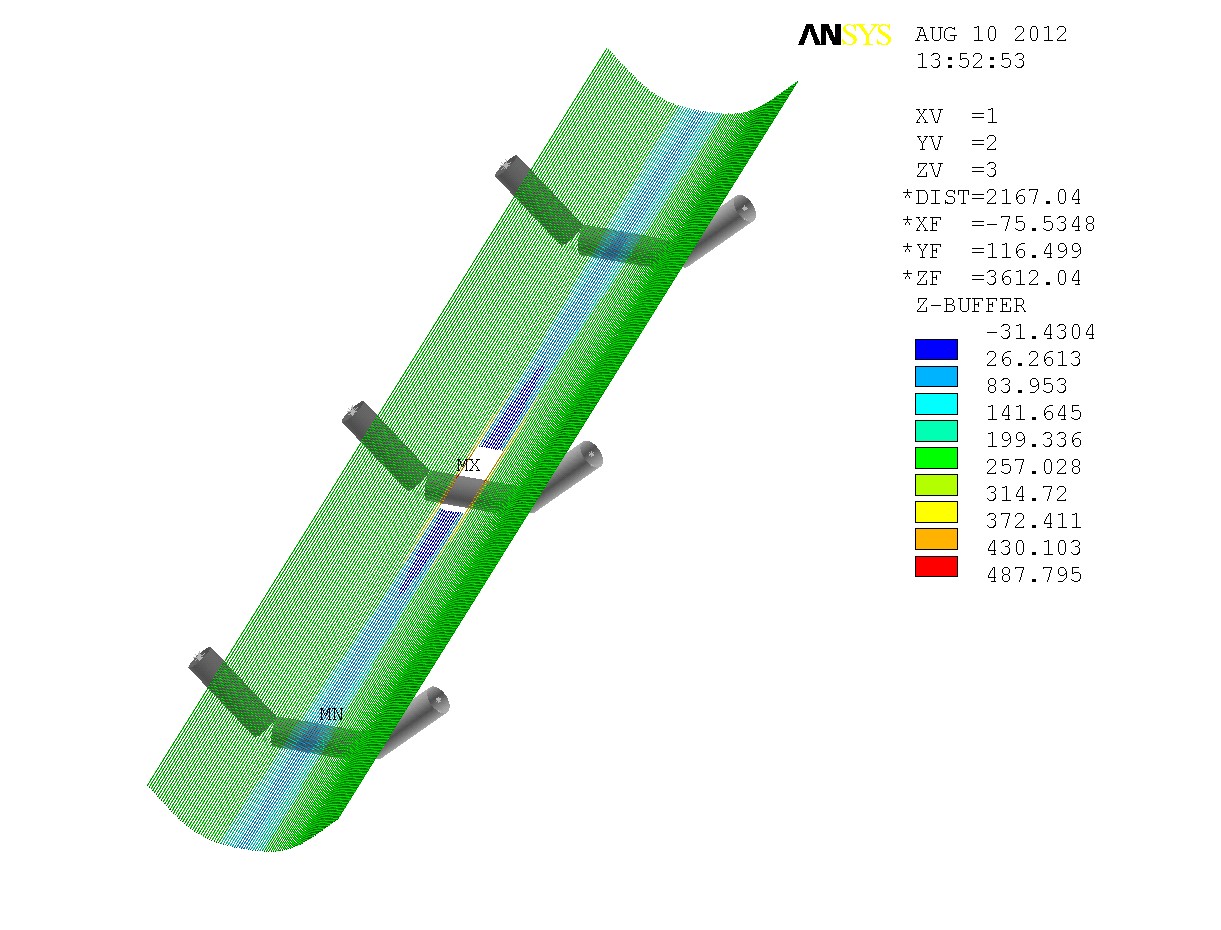Click the time stamp 13:52:53

point(971,61)
